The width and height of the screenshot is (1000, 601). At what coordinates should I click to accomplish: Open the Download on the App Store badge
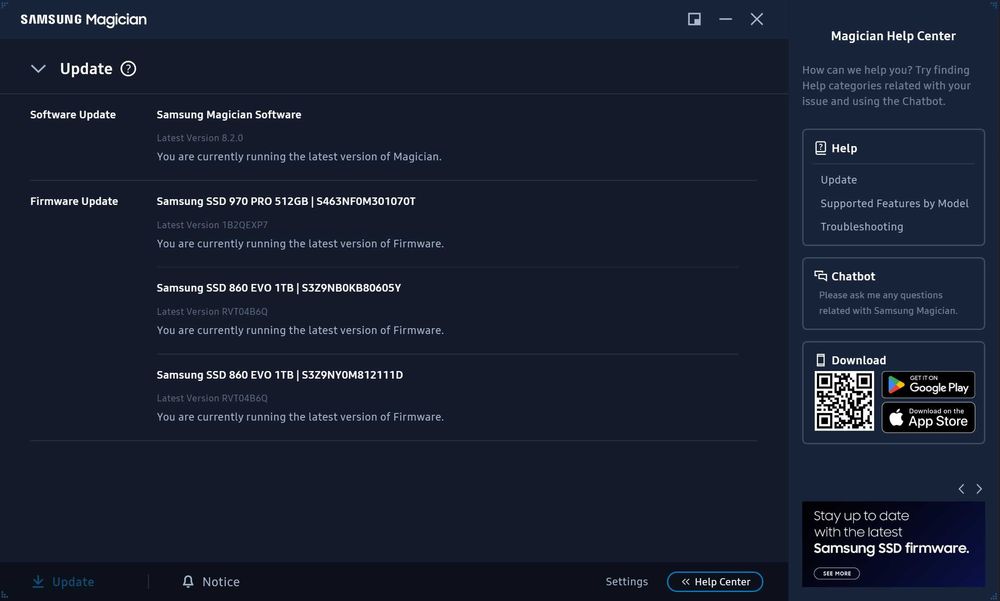[x=929, y=417]
